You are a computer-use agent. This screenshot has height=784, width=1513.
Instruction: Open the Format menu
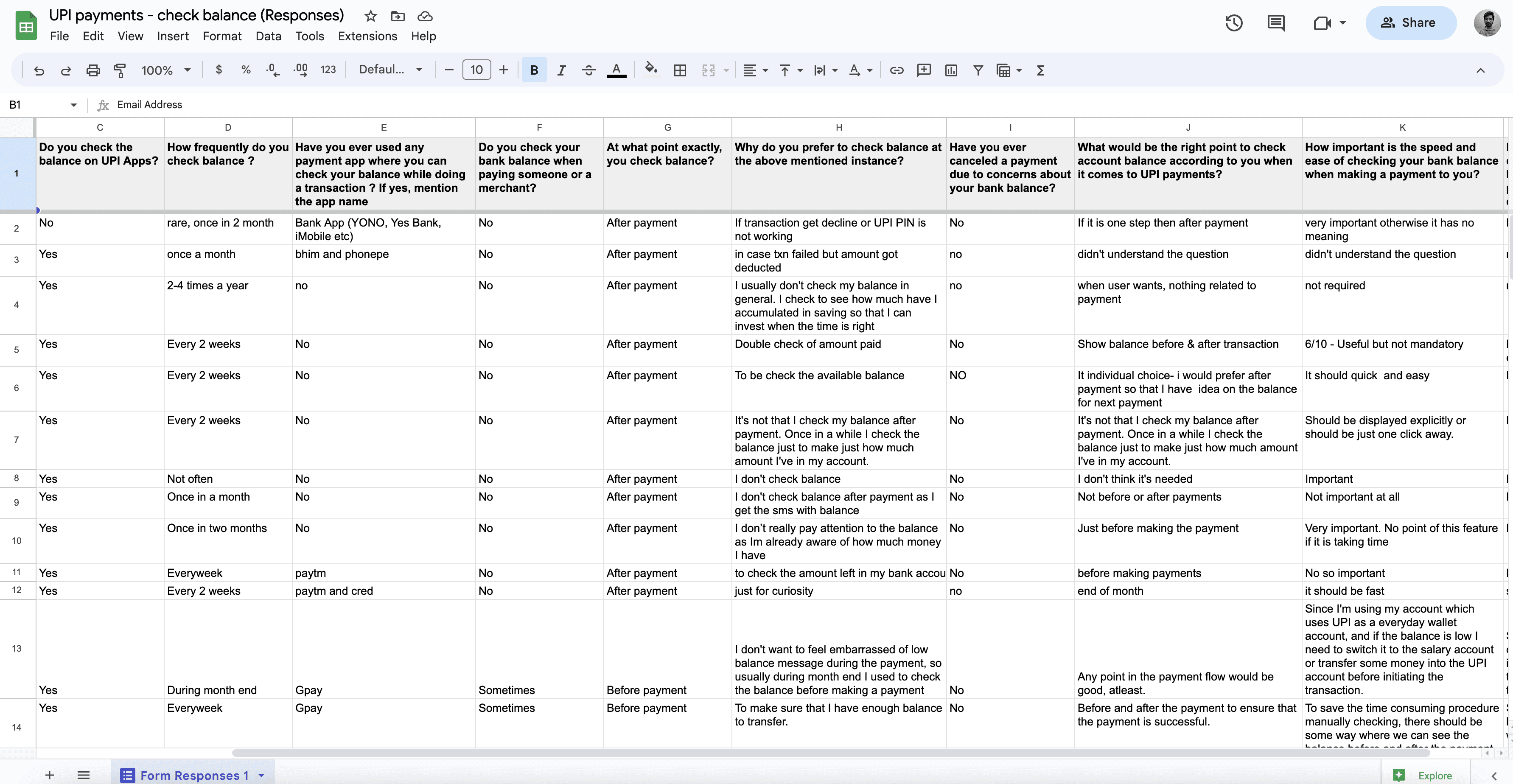(x=222, y=36)
